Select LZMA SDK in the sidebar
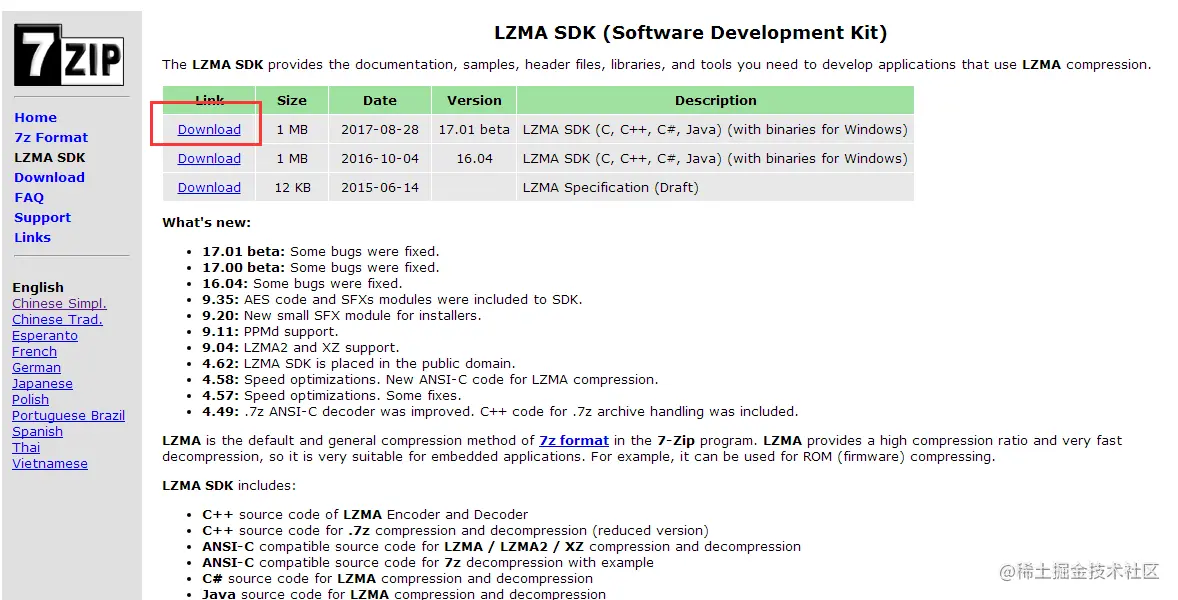Screen dimensions: 1178x600 (50, 158)
